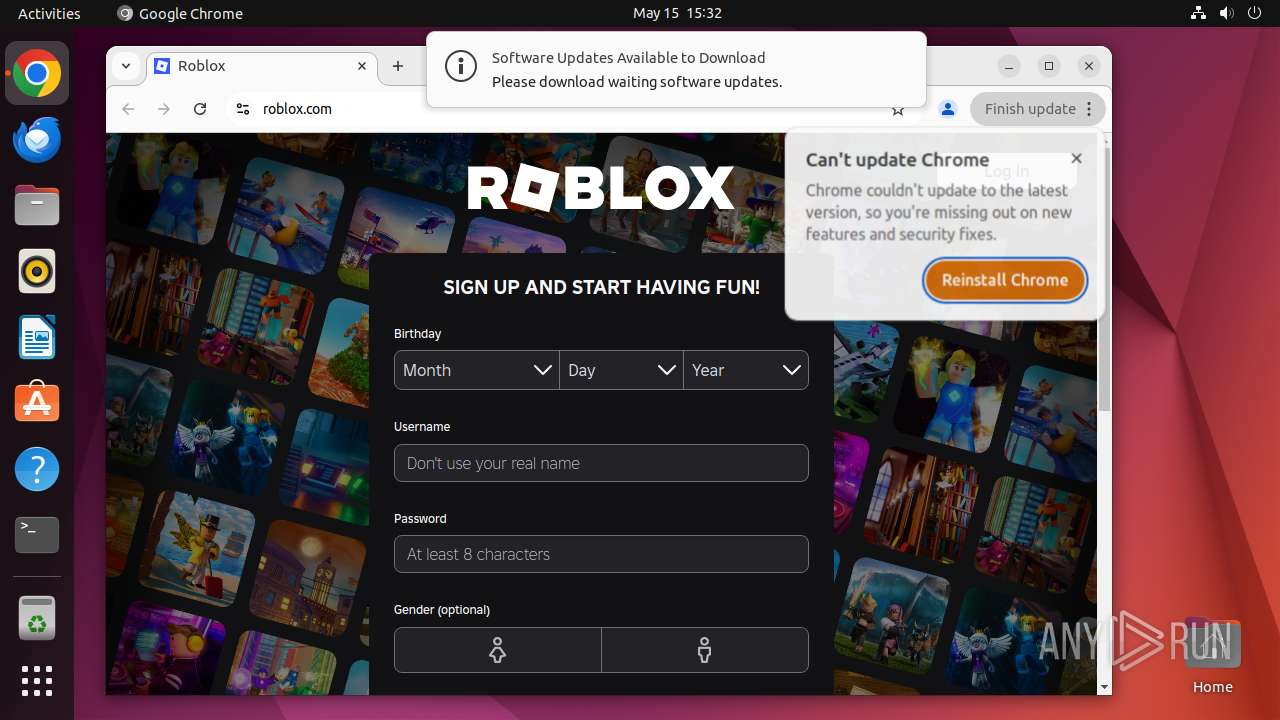1280x720 pixels.
Task: Open the Trash icon in dock
Action: pyautogui.click(x=37, y=618)
